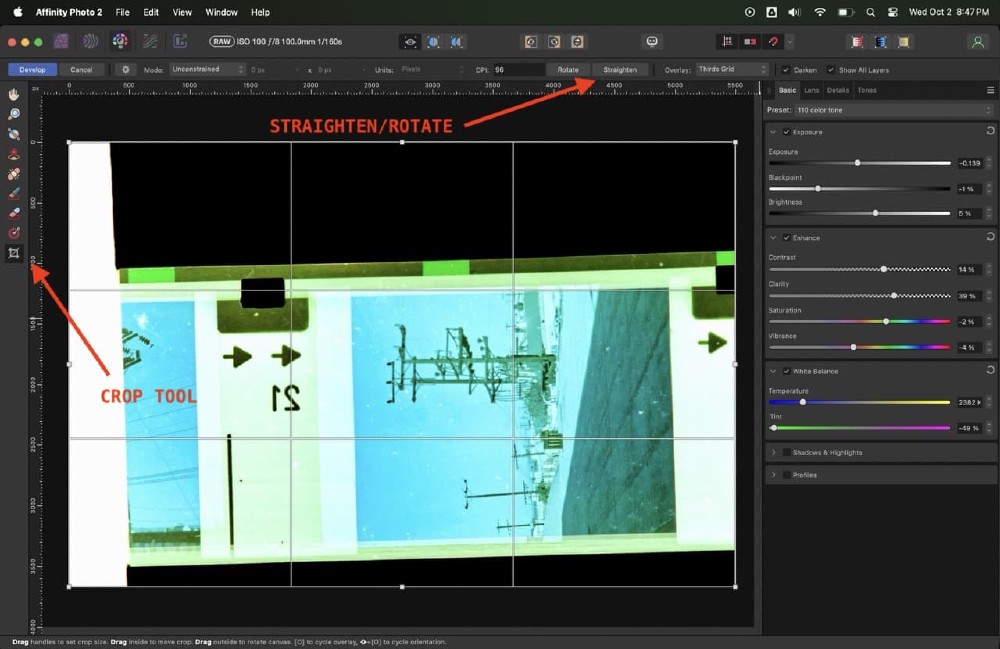
Task: Select the Crop tool in left toolbar
Action: pos(13,253)
